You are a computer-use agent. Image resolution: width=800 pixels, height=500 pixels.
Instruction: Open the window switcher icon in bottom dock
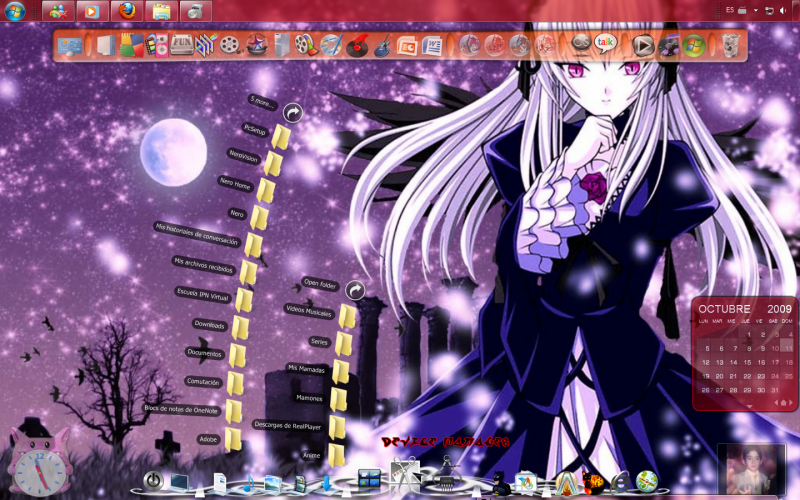tap(369, 479)
